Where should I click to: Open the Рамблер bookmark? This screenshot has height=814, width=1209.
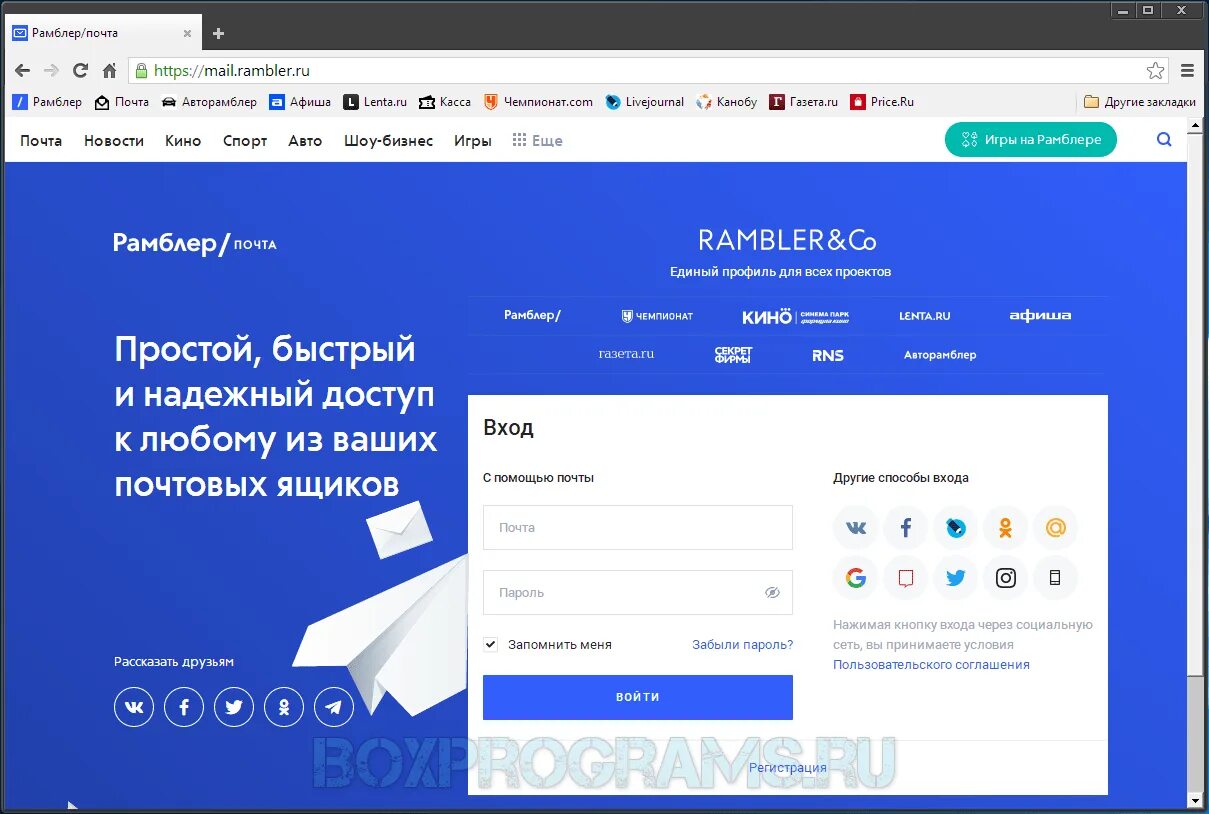point(47,102)
